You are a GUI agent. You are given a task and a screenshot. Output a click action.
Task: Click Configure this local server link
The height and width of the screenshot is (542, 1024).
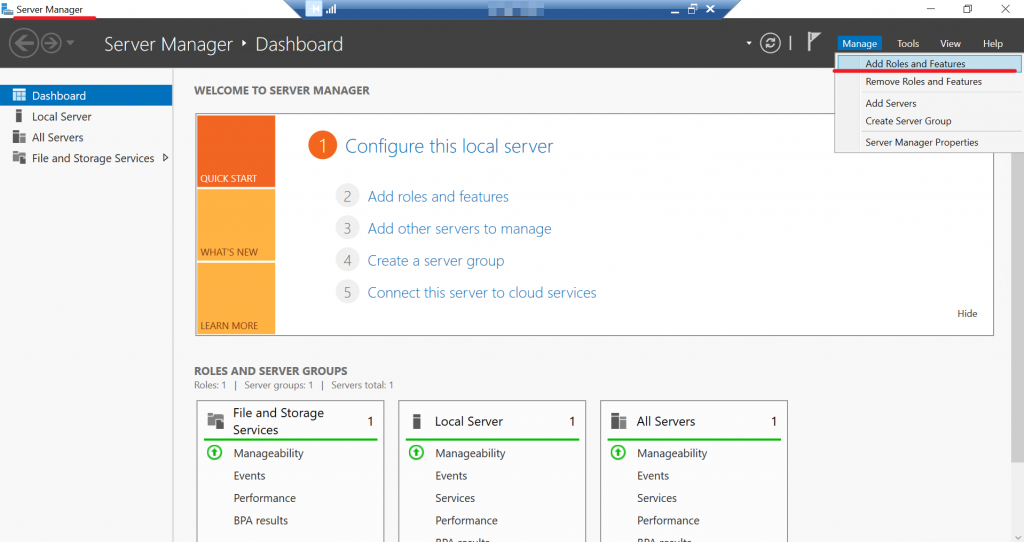tap(449, 146)
